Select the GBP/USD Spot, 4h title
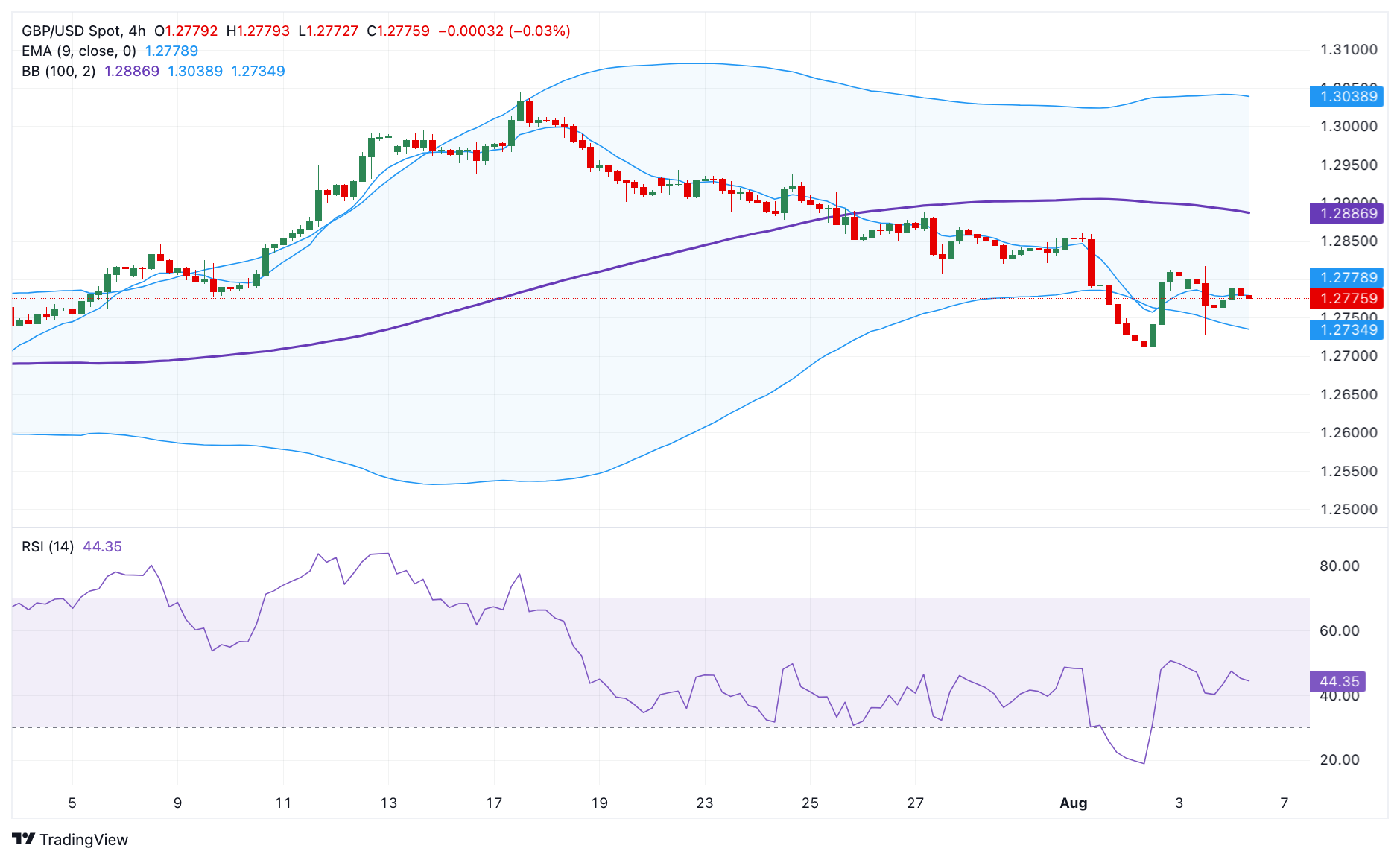This screenshot has height=860, width=1400. pos(83,31)
